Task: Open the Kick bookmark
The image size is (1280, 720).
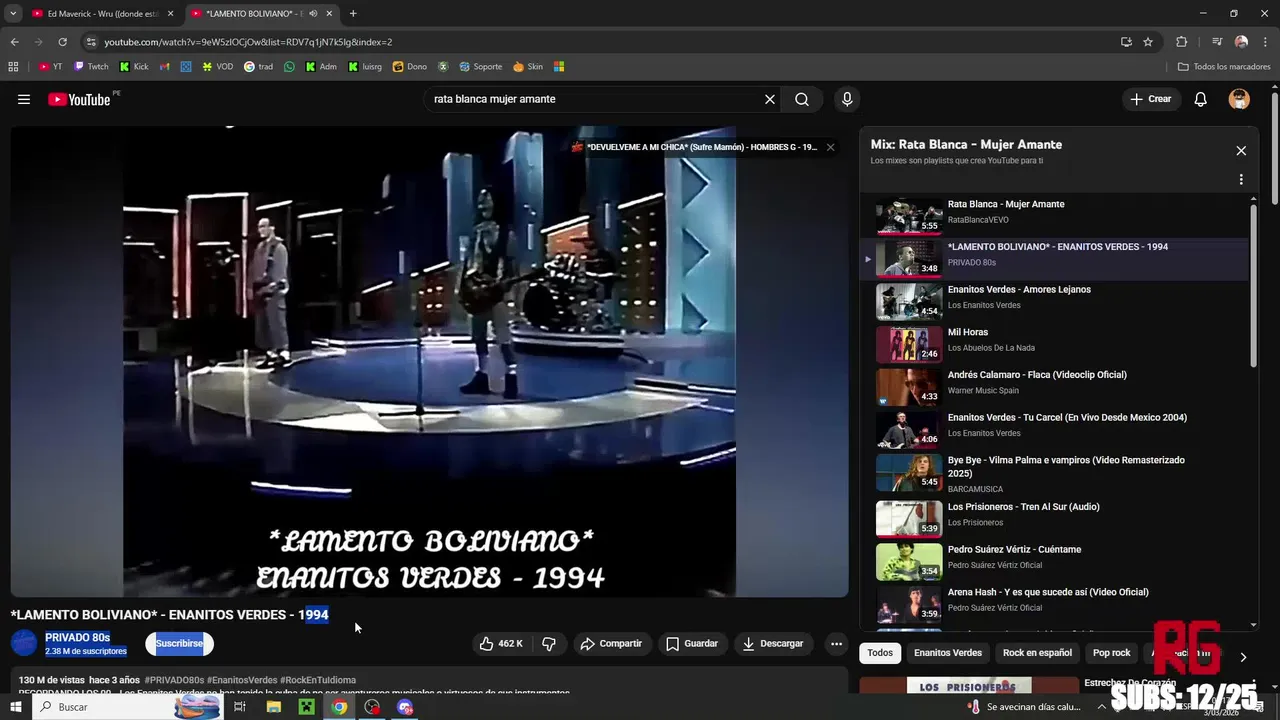Action: pyautogui.click(x=134, y=67)
